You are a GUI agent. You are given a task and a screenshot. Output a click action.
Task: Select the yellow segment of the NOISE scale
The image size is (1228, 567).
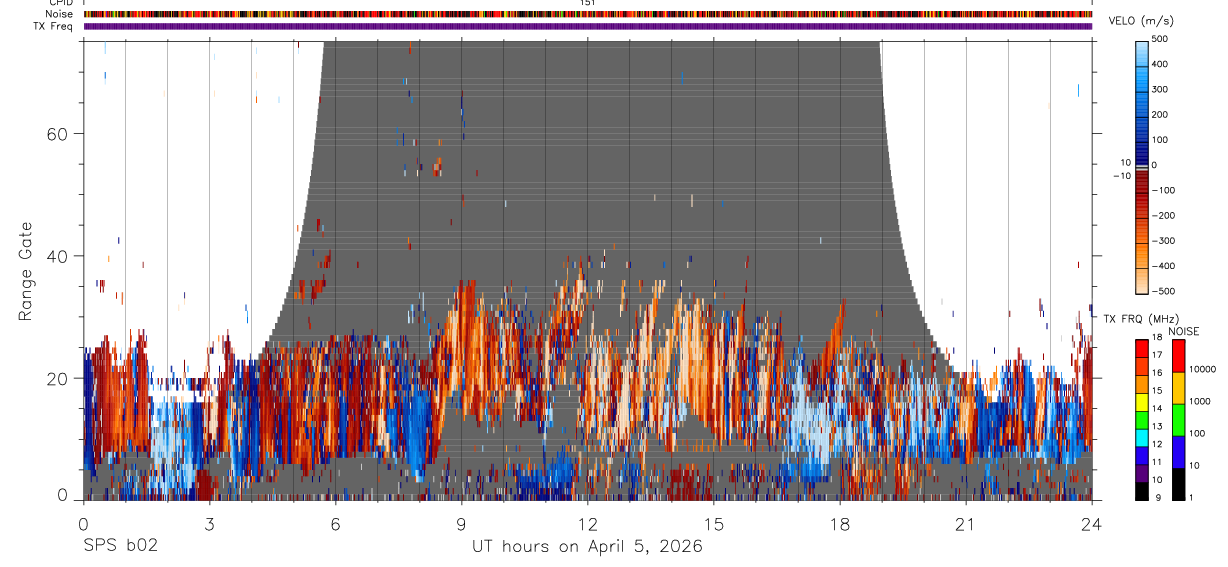(x=1178, y=388)
